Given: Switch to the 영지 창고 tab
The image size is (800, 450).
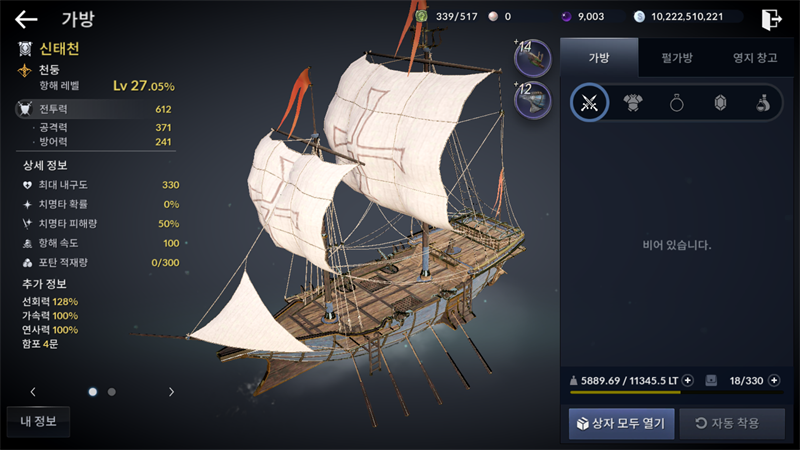Looking at the screenshot, I should coord(755,58).
